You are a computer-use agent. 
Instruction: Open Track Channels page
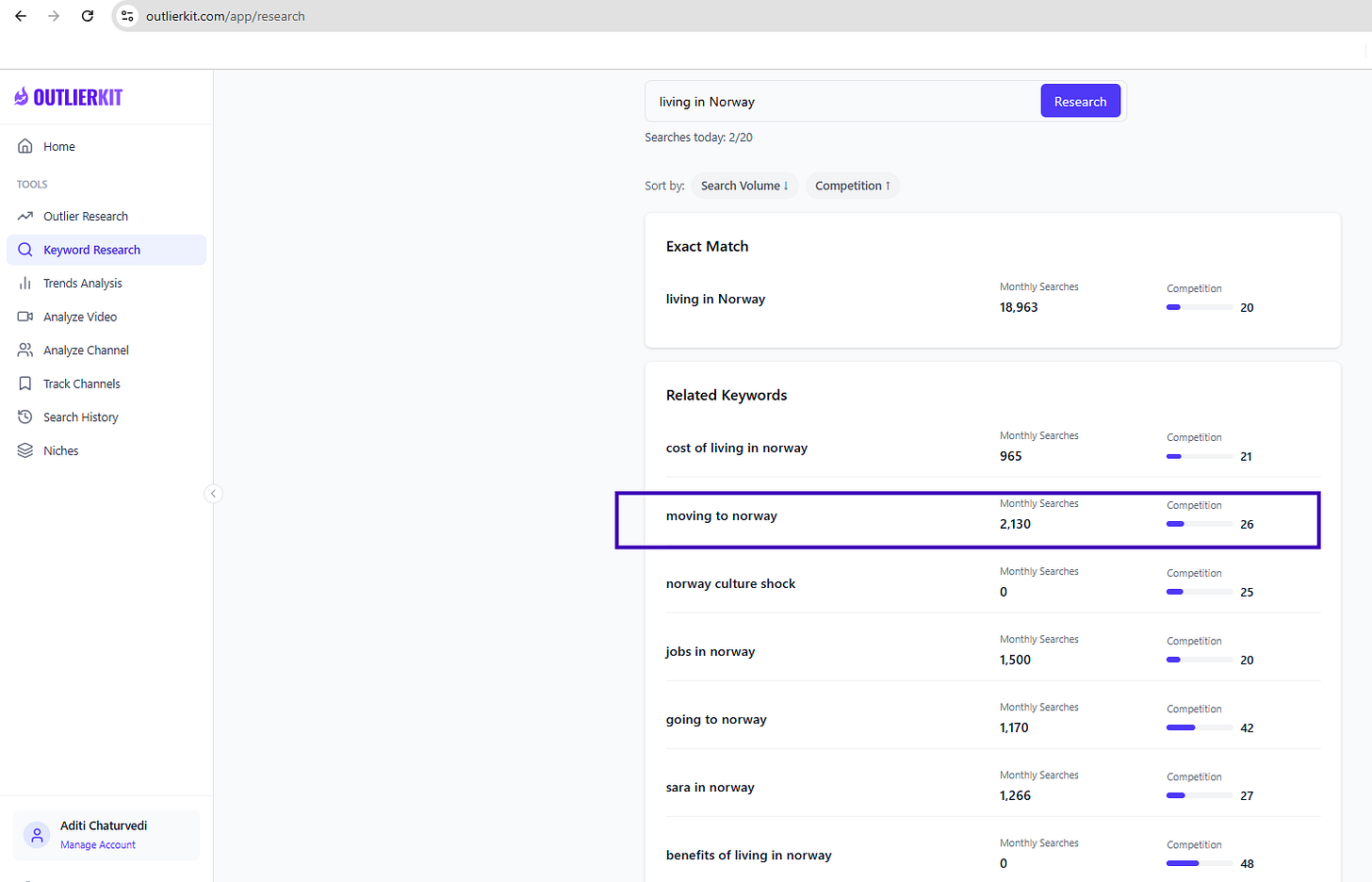pos(106,384)
